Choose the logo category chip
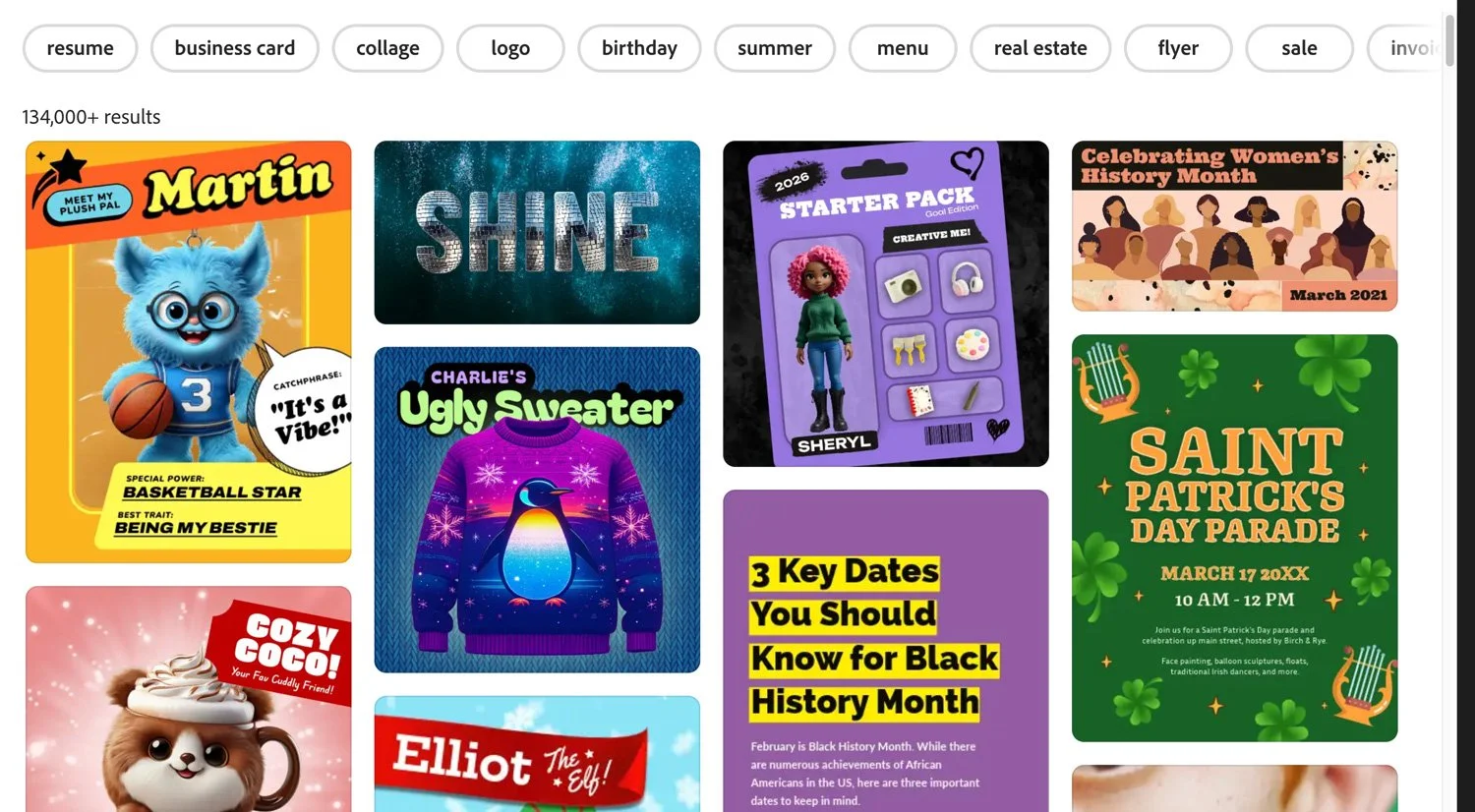Image resolution: width=1475 pixels, height=812 pixels. pos(510,48)
